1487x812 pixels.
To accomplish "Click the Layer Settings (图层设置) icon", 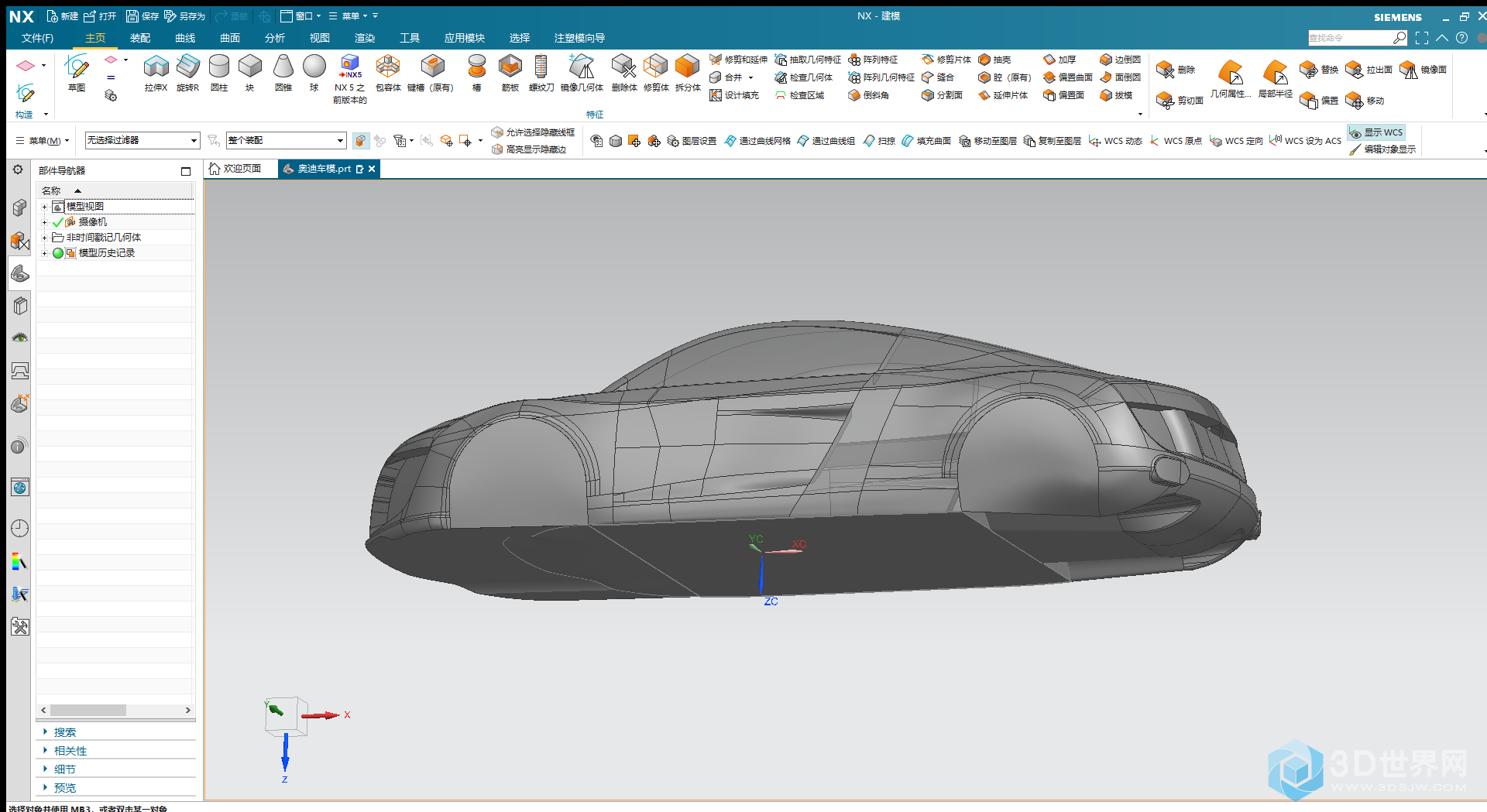I will coord(692,141).
